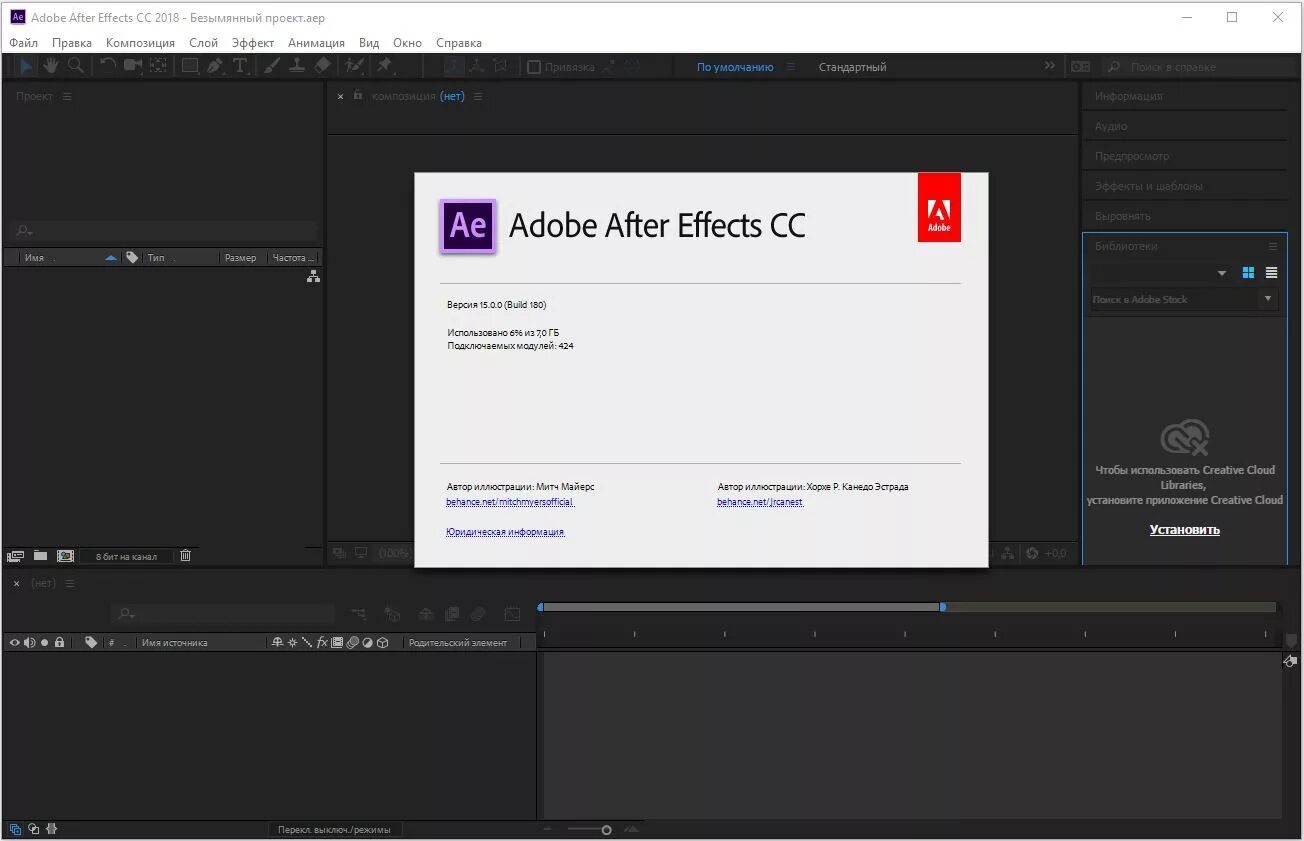Open the Юридическая информация link

point(505,532)
